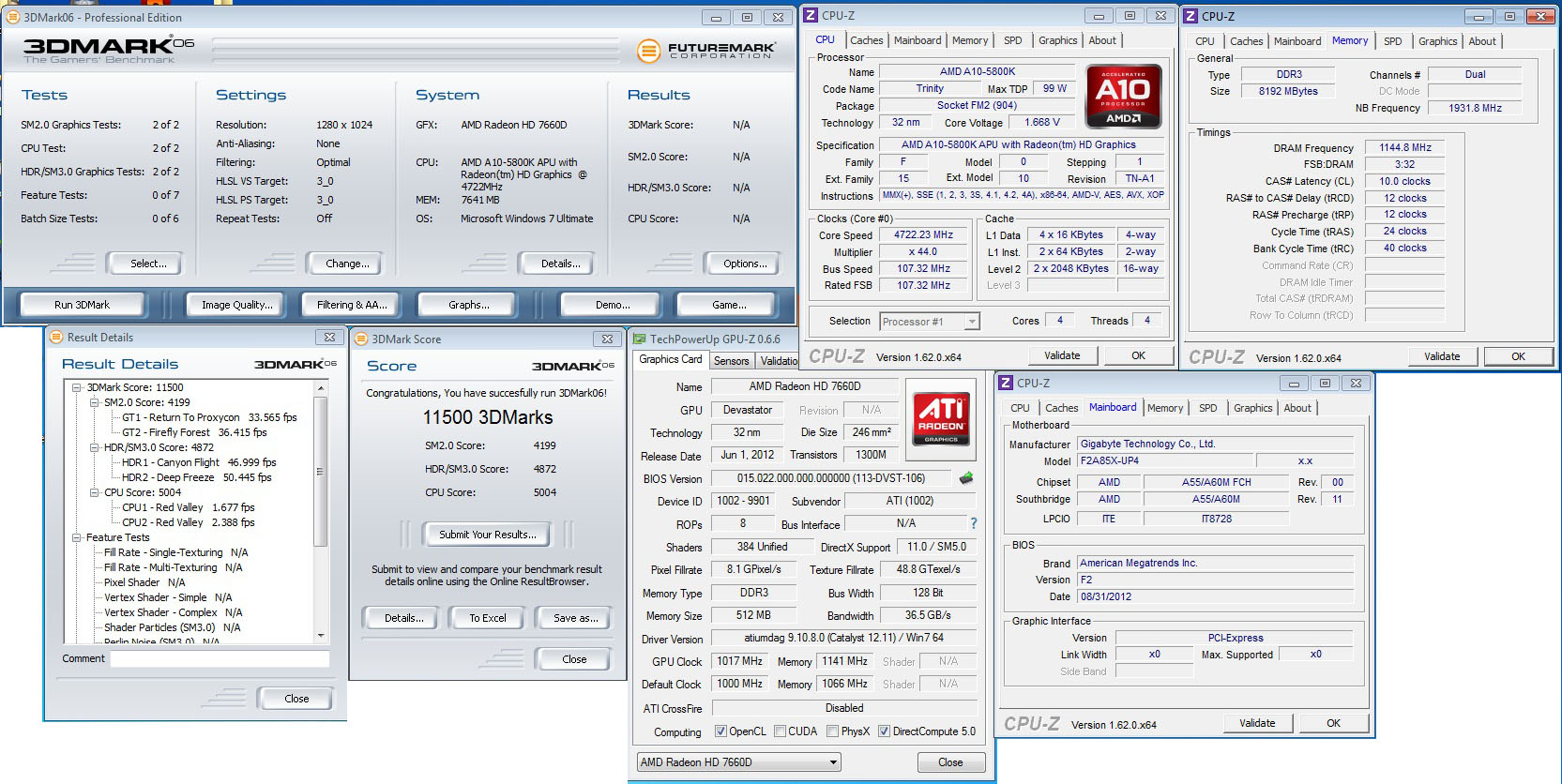Click the Game button in 3DMark06
The image size is (1562, 784).
(729, 305)
